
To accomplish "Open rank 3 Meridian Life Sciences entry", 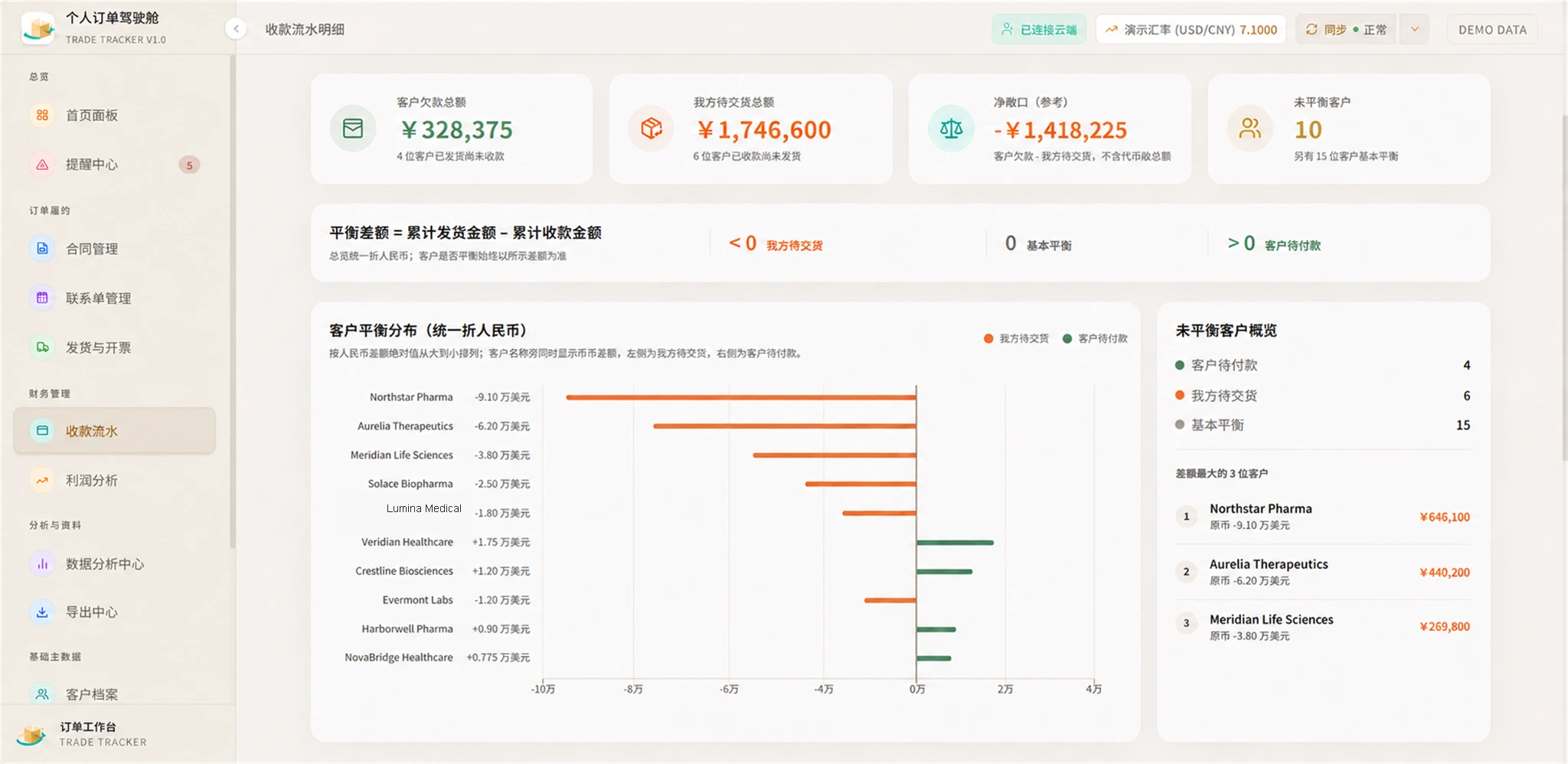I will pos(1323,627).
